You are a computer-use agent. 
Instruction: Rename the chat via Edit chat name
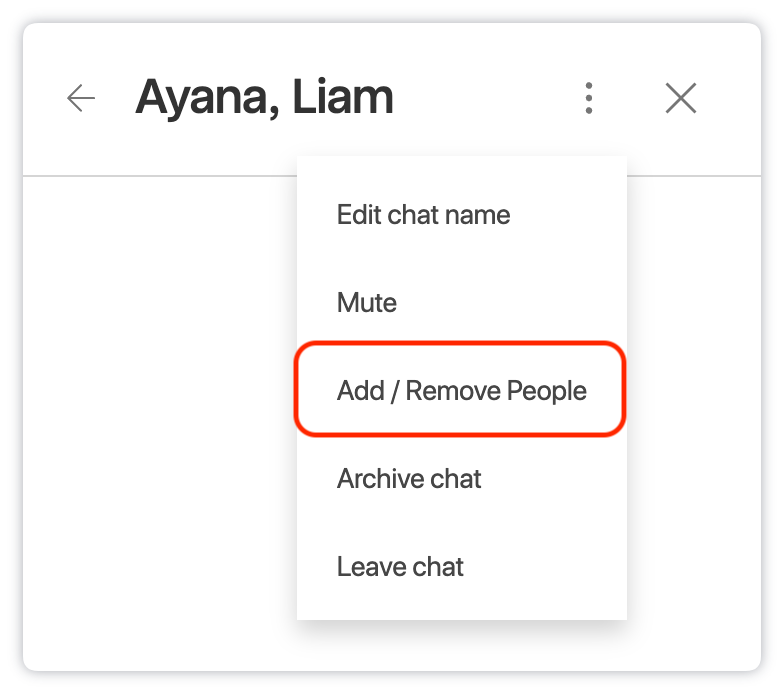[x=462, y=215]
